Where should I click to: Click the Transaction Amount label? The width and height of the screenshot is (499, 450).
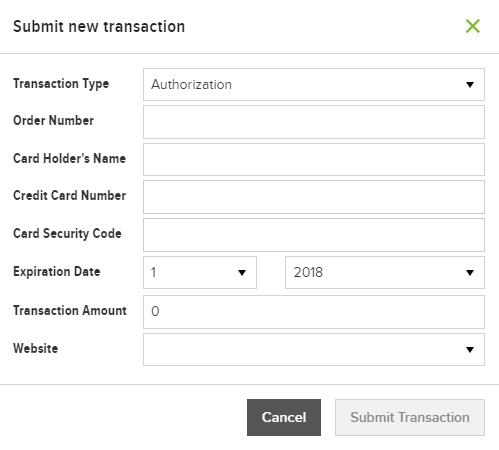pyautogui.click(x=70, y=310)
